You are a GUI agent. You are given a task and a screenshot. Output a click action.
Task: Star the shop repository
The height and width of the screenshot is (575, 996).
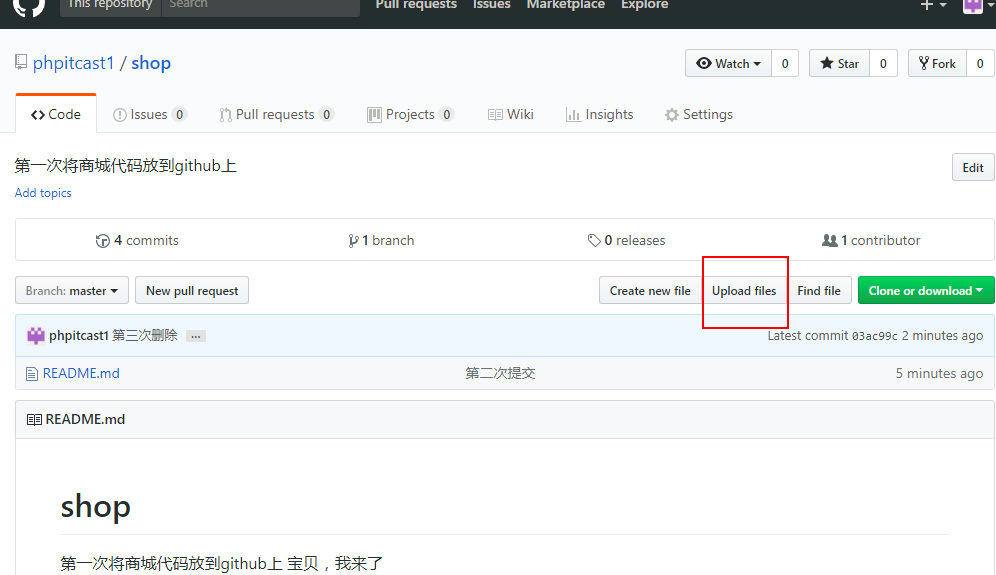pos(839,64)
